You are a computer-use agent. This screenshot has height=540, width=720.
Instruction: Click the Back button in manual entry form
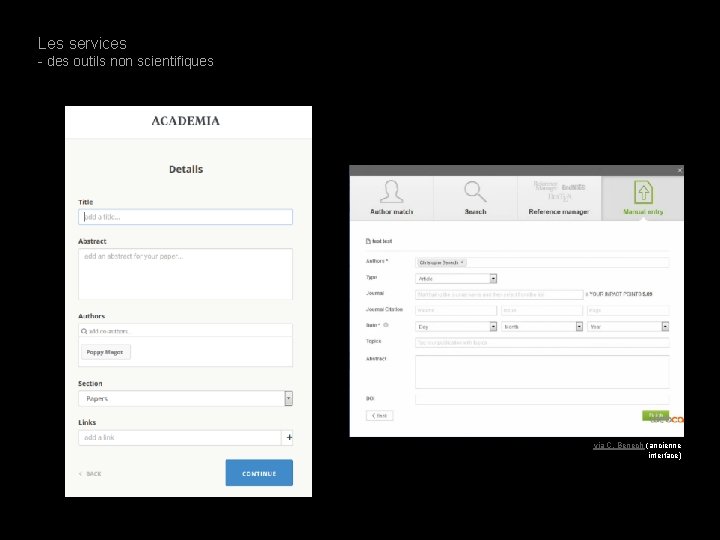point(379,416)
